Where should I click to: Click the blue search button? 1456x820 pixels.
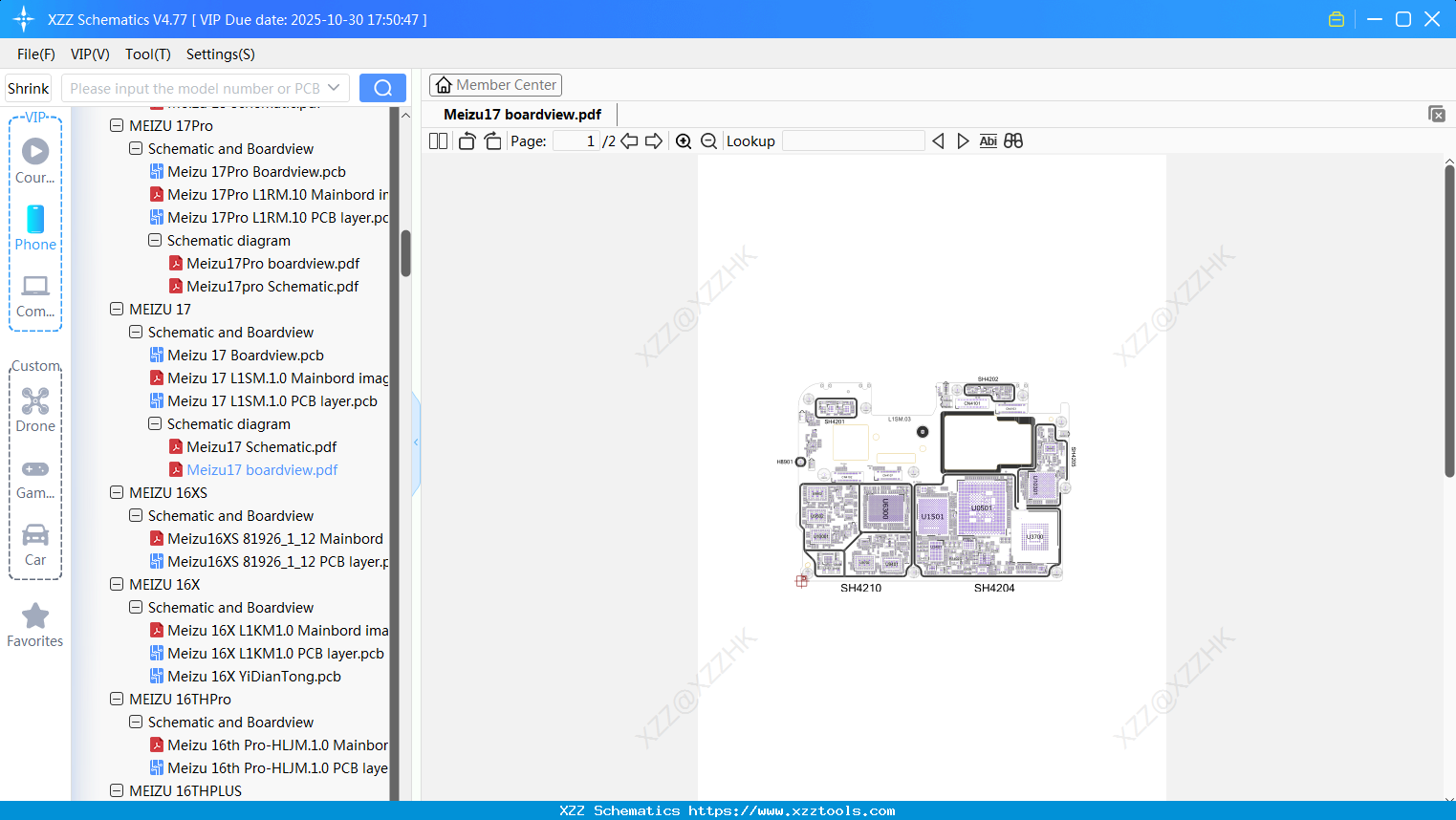tap(382, 88)
